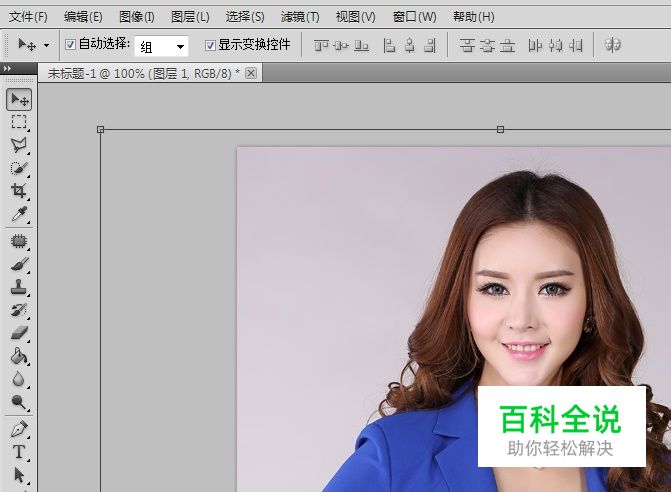Select the Spot Healing Brush tool
Screen dimensions: 671x492
(x=19, y=241)
